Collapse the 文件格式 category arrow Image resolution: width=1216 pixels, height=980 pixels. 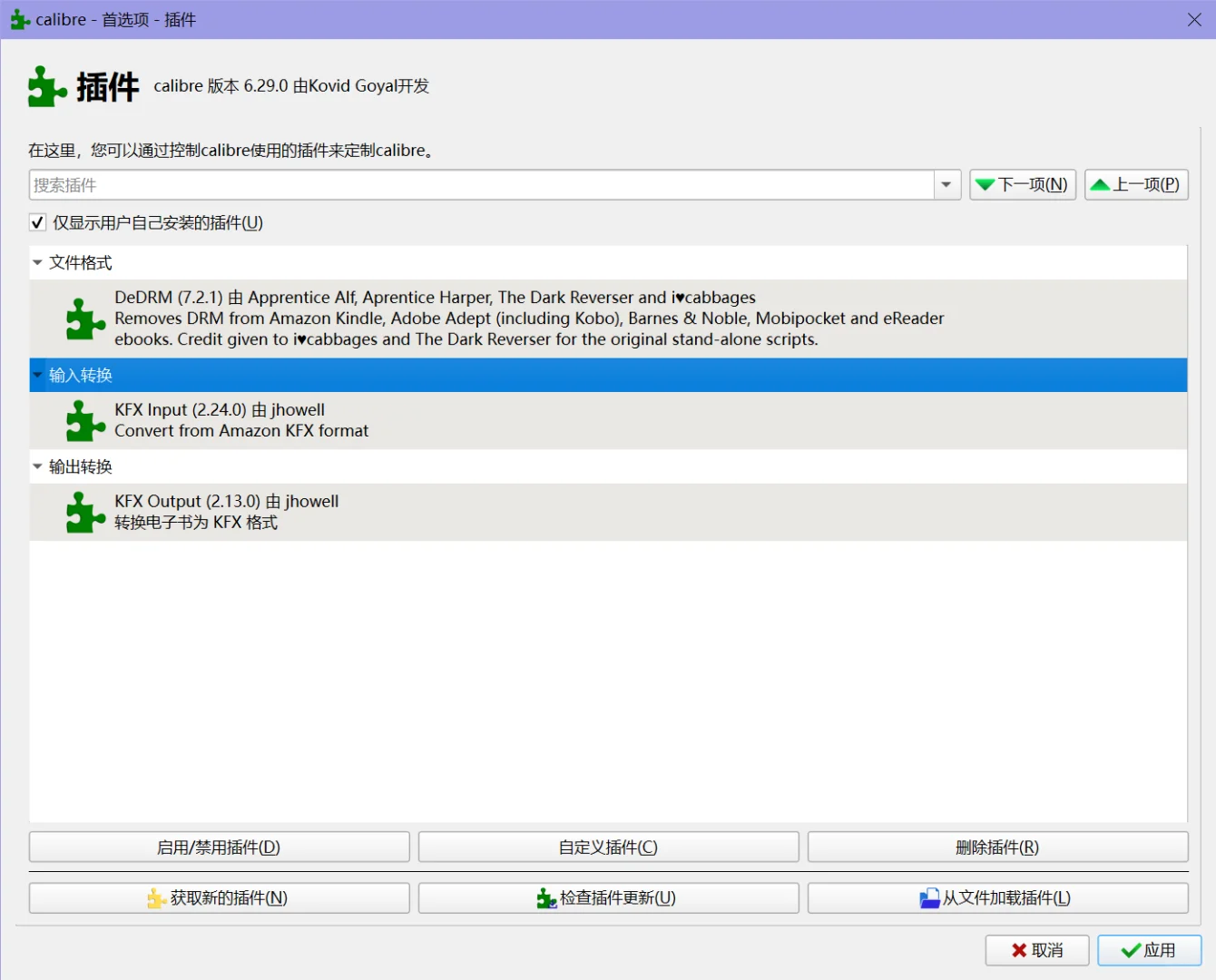pyautogui.click(x=37, y=262)
